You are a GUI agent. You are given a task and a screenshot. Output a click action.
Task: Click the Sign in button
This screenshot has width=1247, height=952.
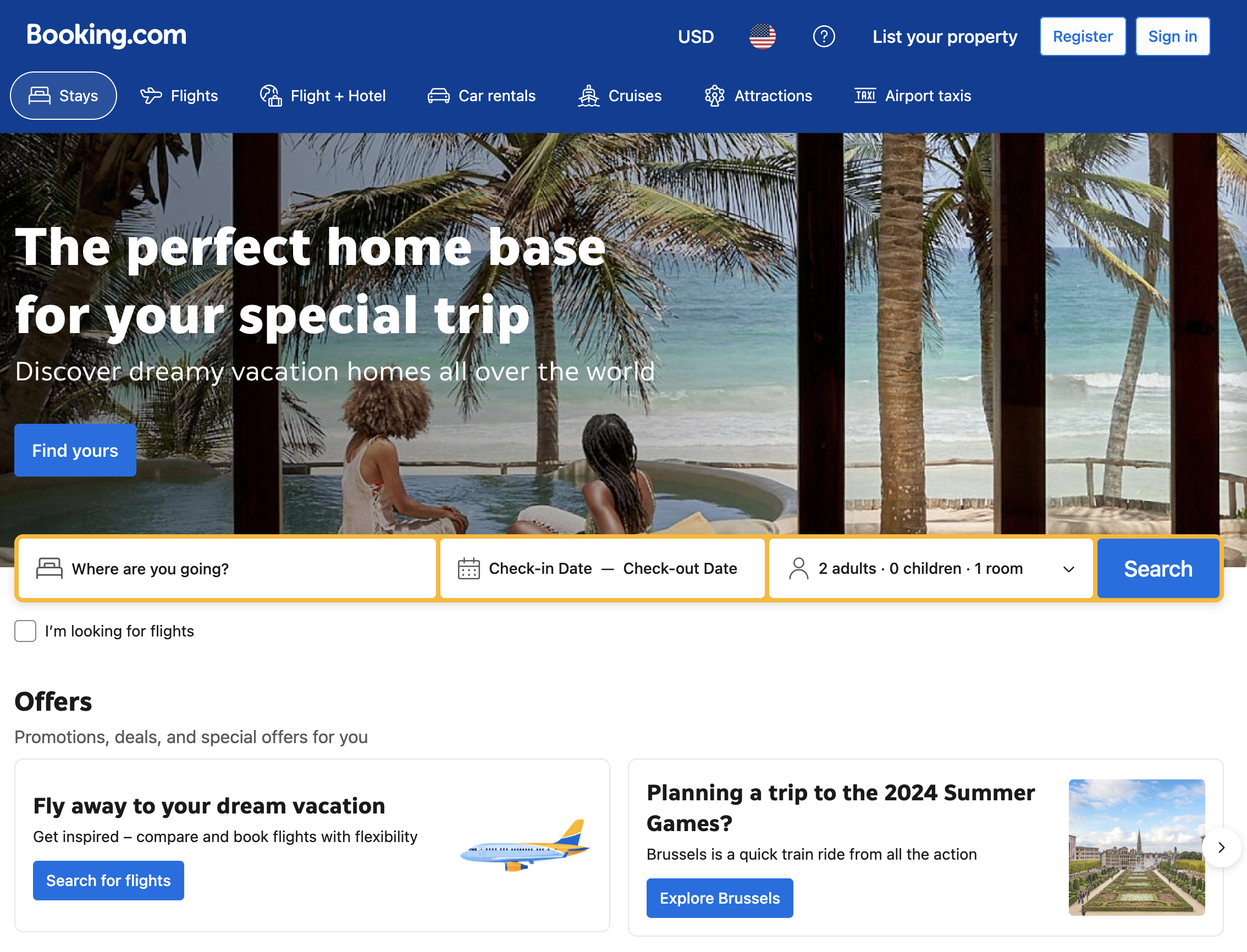pos(1172,36)
